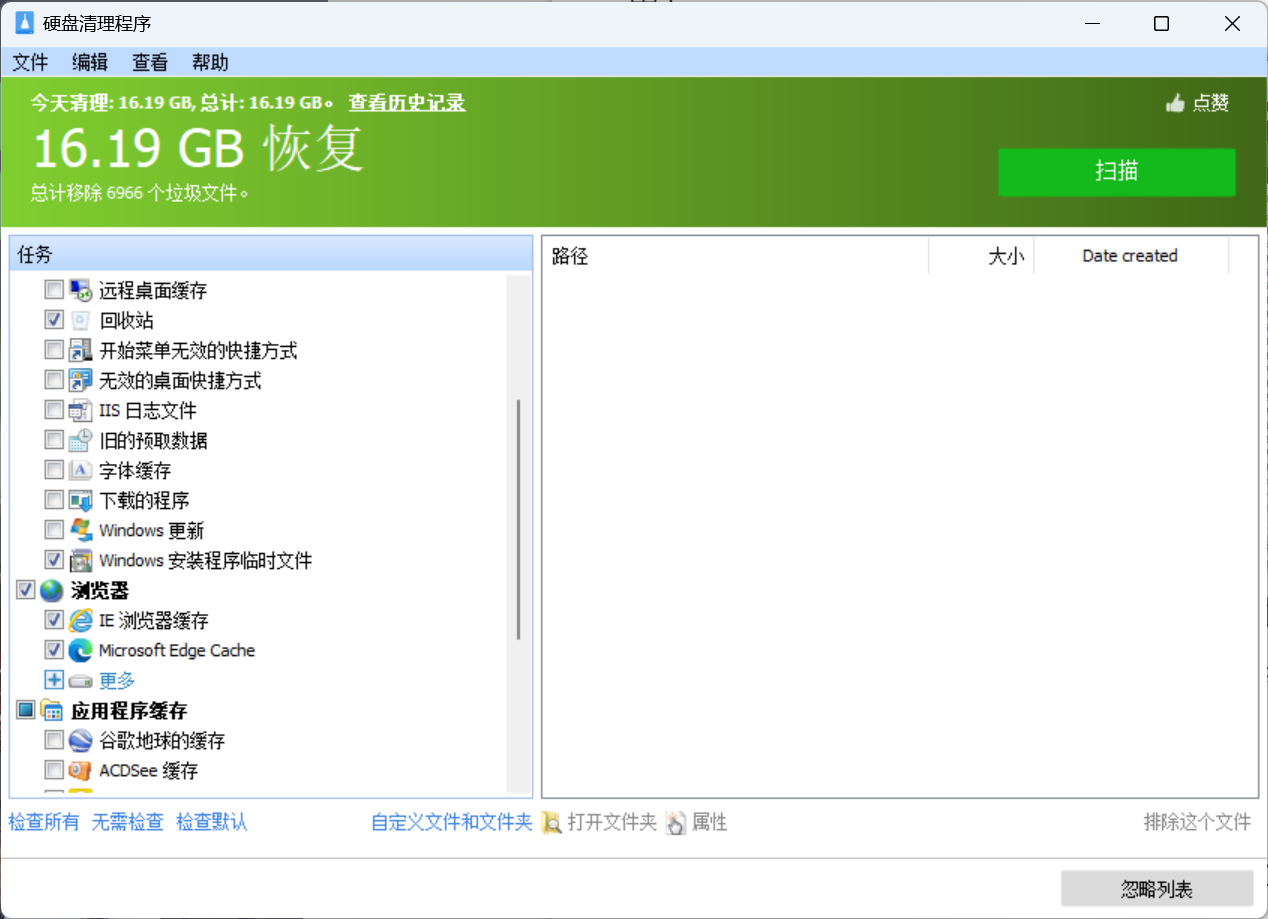Viewport: 1268px width, 919px height.
Task: Check the 远程桌面缓存 checkbox
Action: point(54,291)
